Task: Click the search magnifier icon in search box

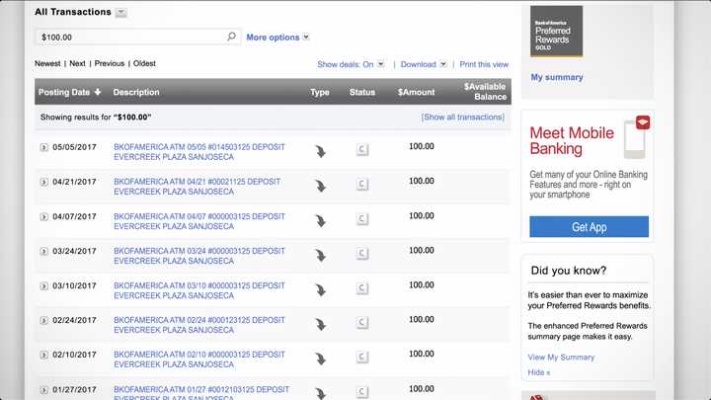Action: [x=231, y=37]
